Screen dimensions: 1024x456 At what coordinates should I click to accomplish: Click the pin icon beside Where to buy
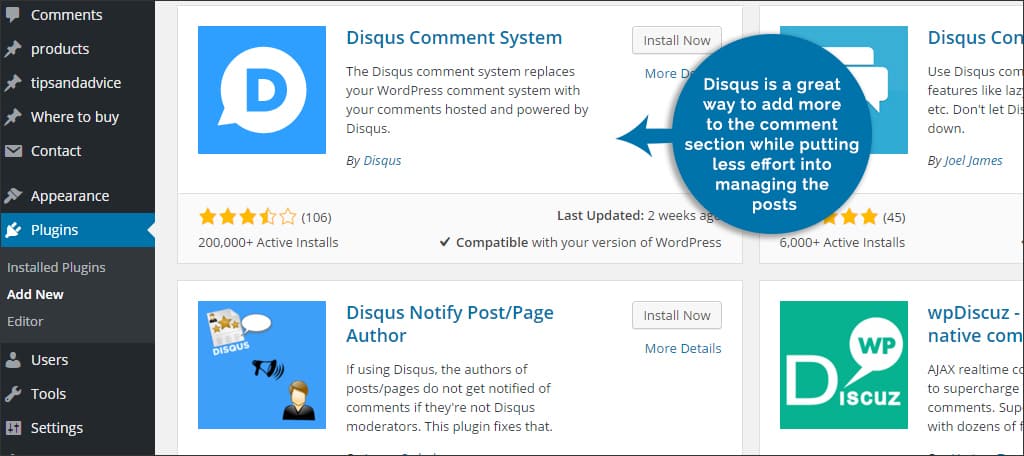pyautogui.click(x=13, y=117)
